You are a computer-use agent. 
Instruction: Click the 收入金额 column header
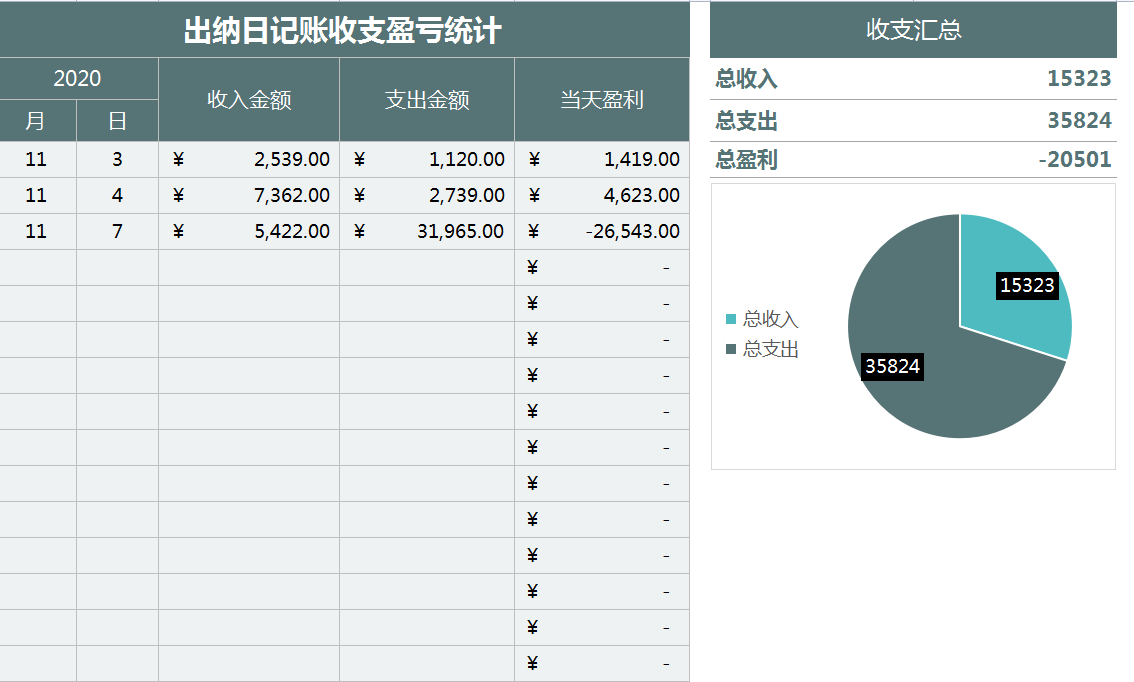coord(249,99)
